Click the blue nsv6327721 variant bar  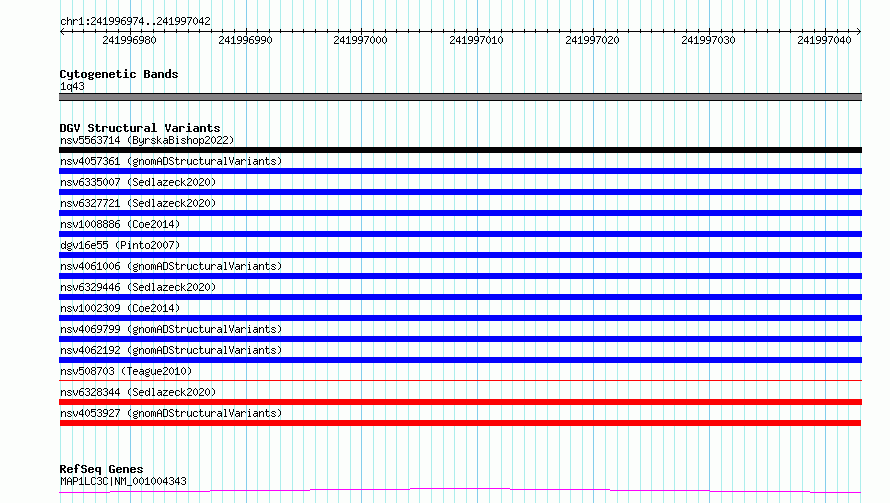[x=460, y=213]
